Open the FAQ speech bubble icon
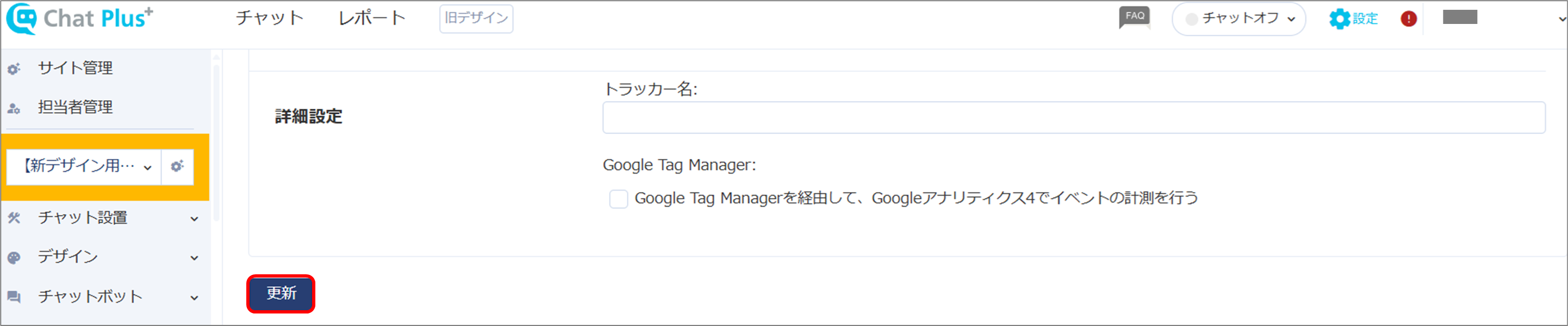 coord(1135,17)
